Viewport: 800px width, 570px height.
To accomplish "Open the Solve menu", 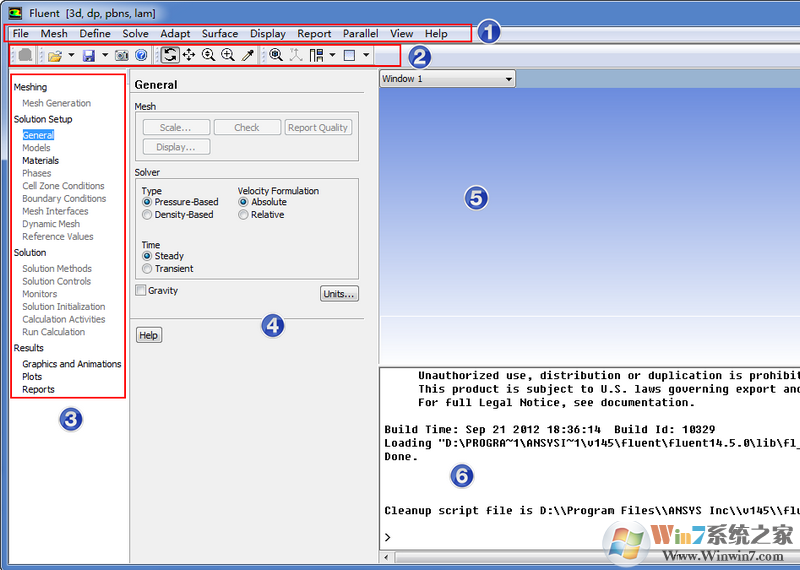I will (x=135, y=34).
